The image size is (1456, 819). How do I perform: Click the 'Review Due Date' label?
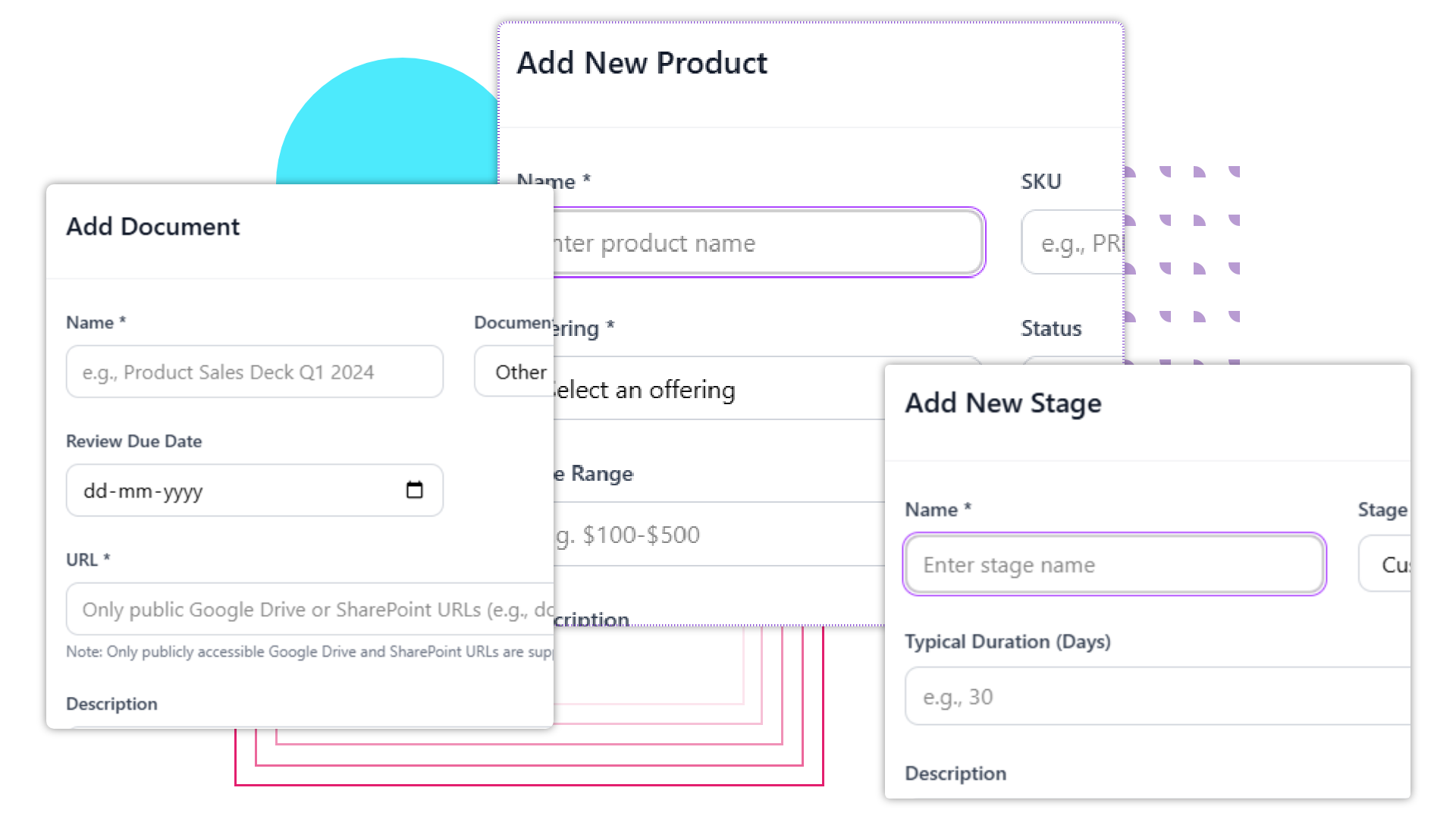point(133,441)
